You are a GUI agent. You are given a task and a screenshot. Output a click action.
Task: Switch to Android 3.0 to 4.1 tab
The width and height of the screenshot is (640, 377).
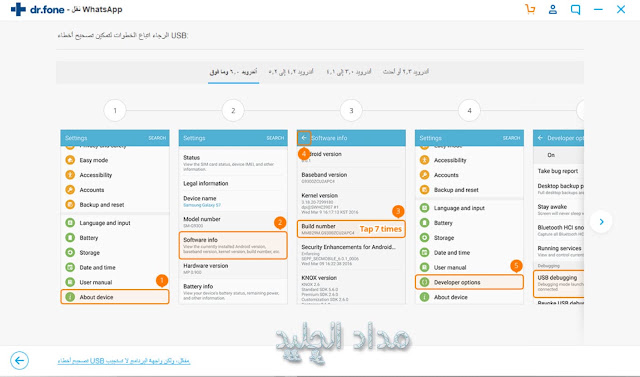click(349, 72)
